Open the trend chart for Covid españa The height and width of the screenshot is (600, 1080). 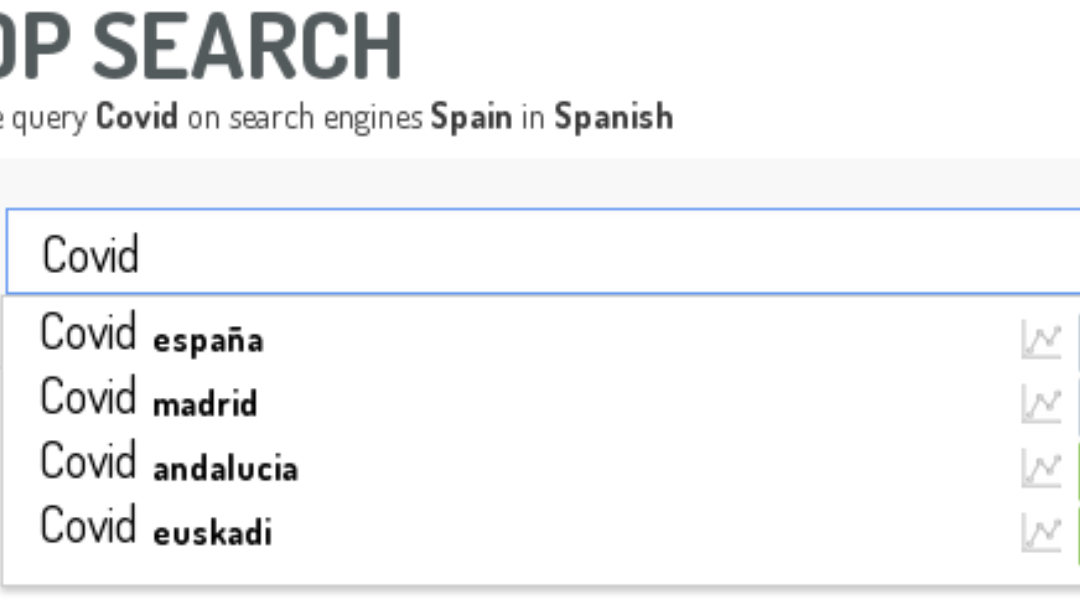coord(1042,339)
